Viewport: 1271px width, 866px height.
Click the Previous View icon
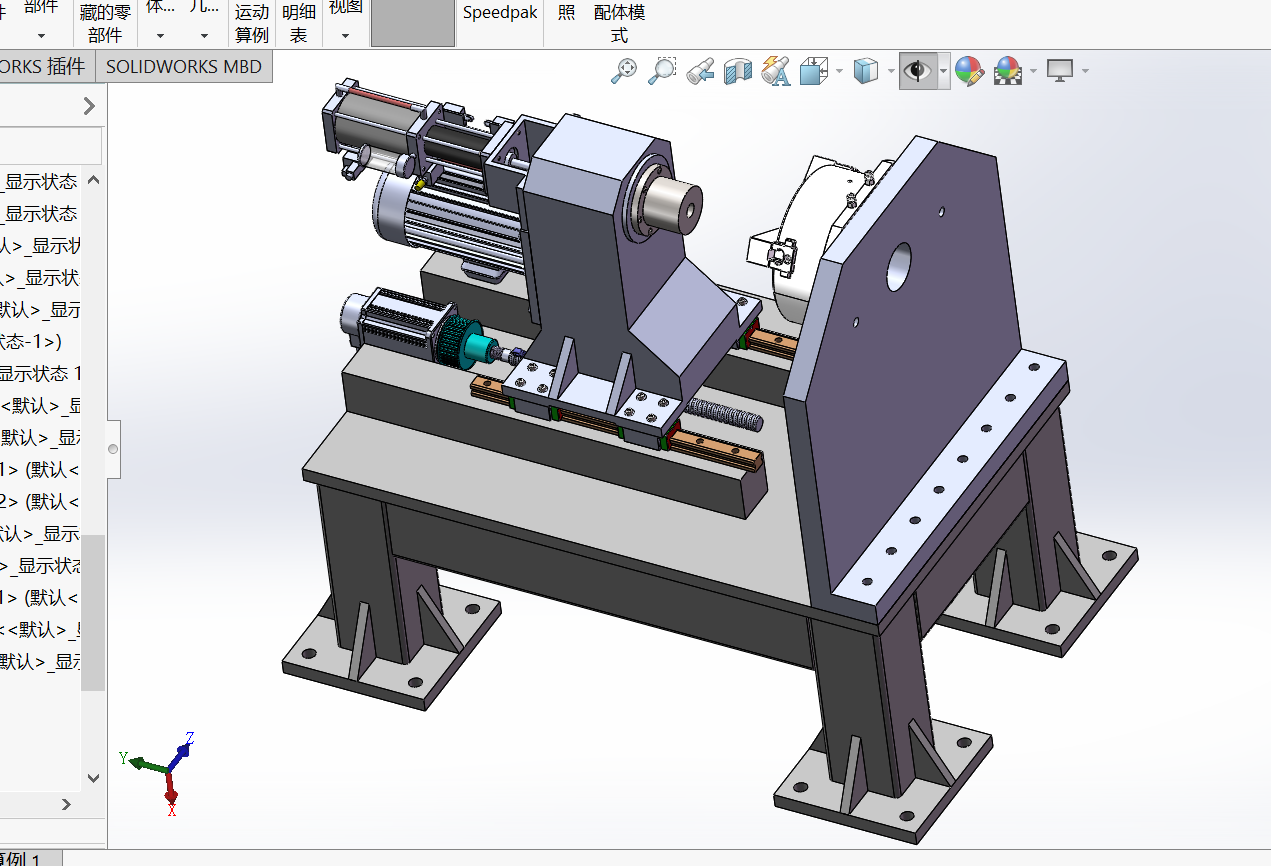coord(699,70)
